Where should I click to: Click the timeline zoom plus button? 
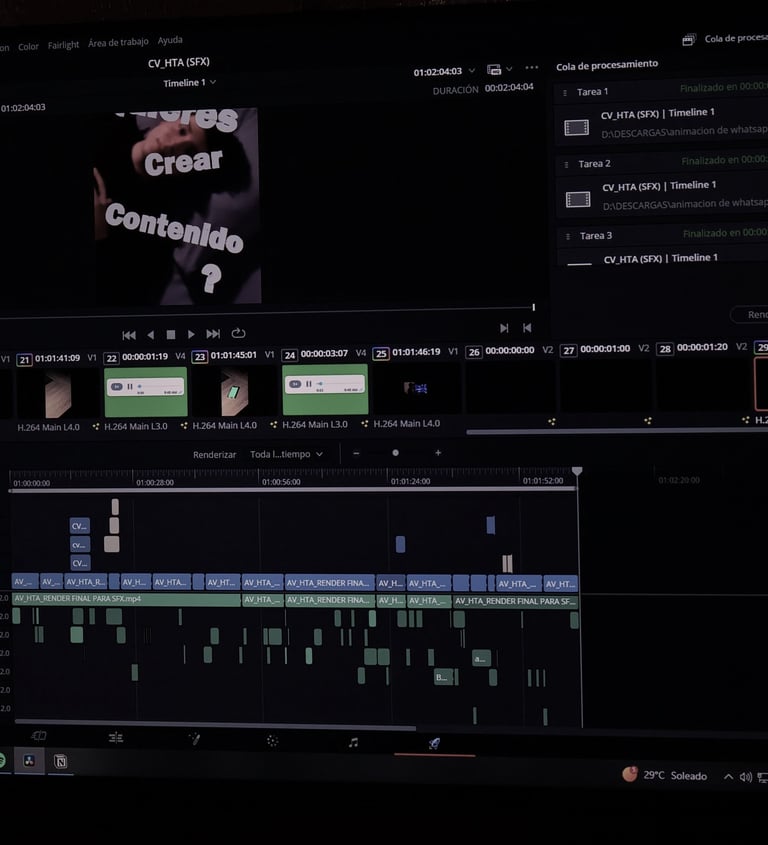click(x=438, y=453)
